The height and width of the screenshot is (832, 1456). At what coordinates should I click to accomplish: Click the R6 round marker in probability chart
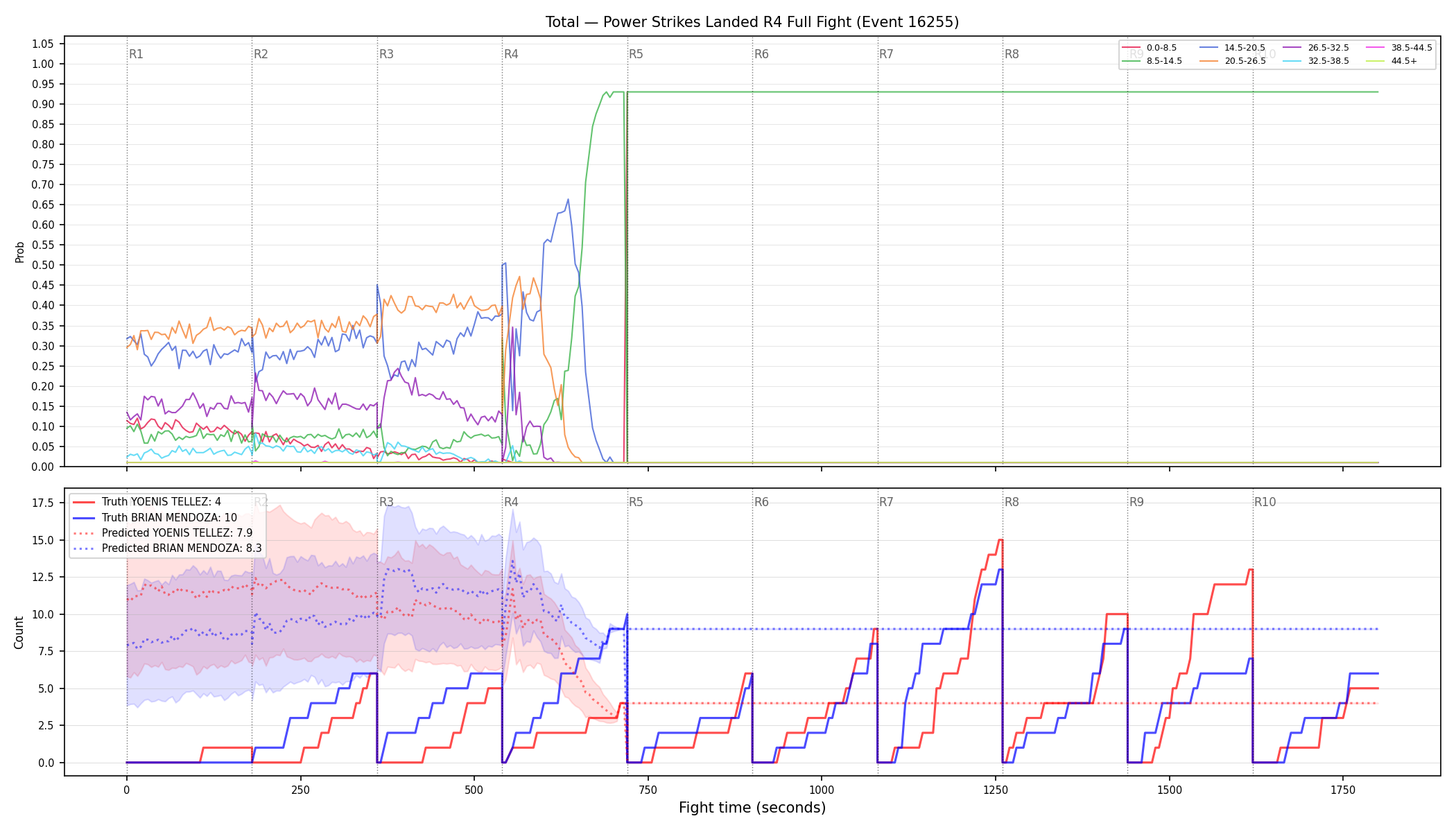[x=761, y=54]
